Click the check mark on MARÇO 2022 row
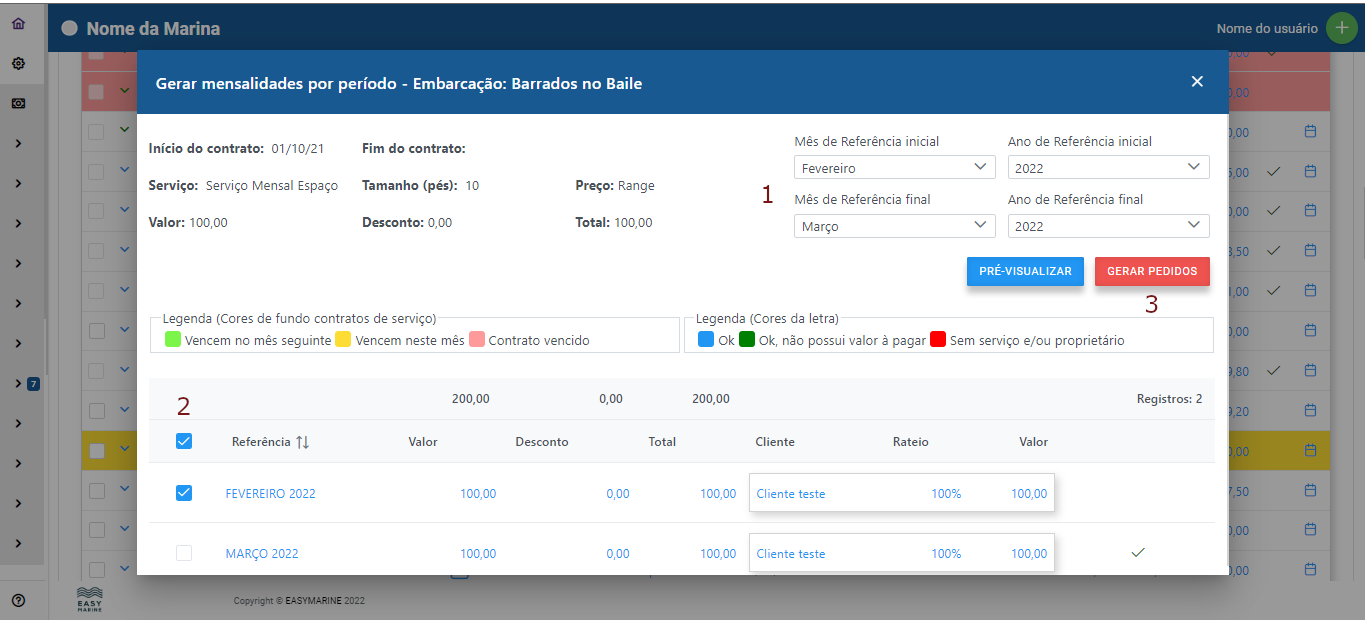This screenshot has height=623, width=1365. tap(1137, 552)
